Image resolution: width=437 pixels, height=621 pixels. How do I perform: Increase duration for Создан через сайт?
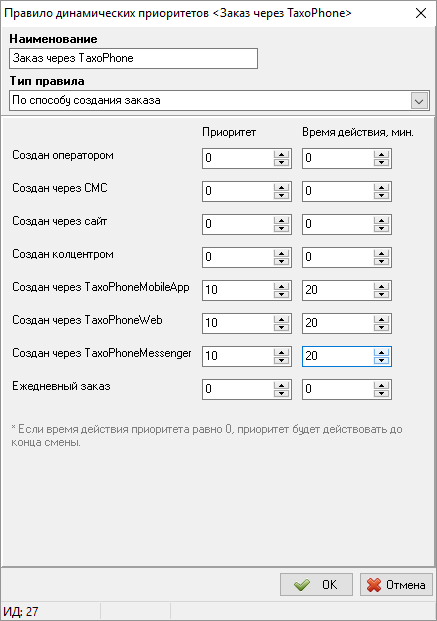(x=382, y=220)
